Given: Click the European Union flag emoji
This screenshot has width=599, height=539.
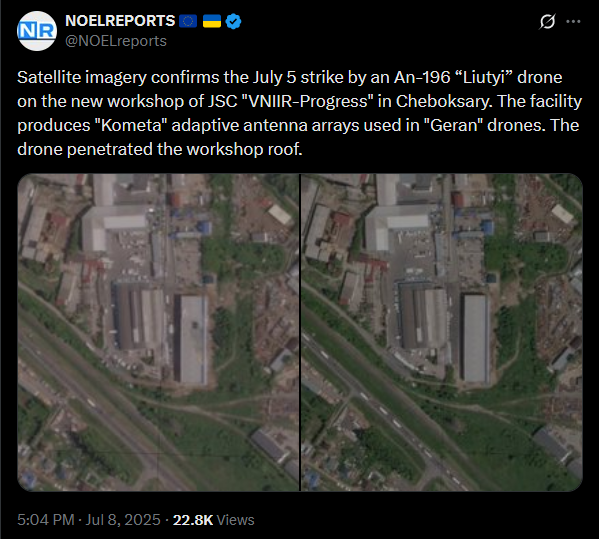Looking at the screenshot, I should pos(188,21).
